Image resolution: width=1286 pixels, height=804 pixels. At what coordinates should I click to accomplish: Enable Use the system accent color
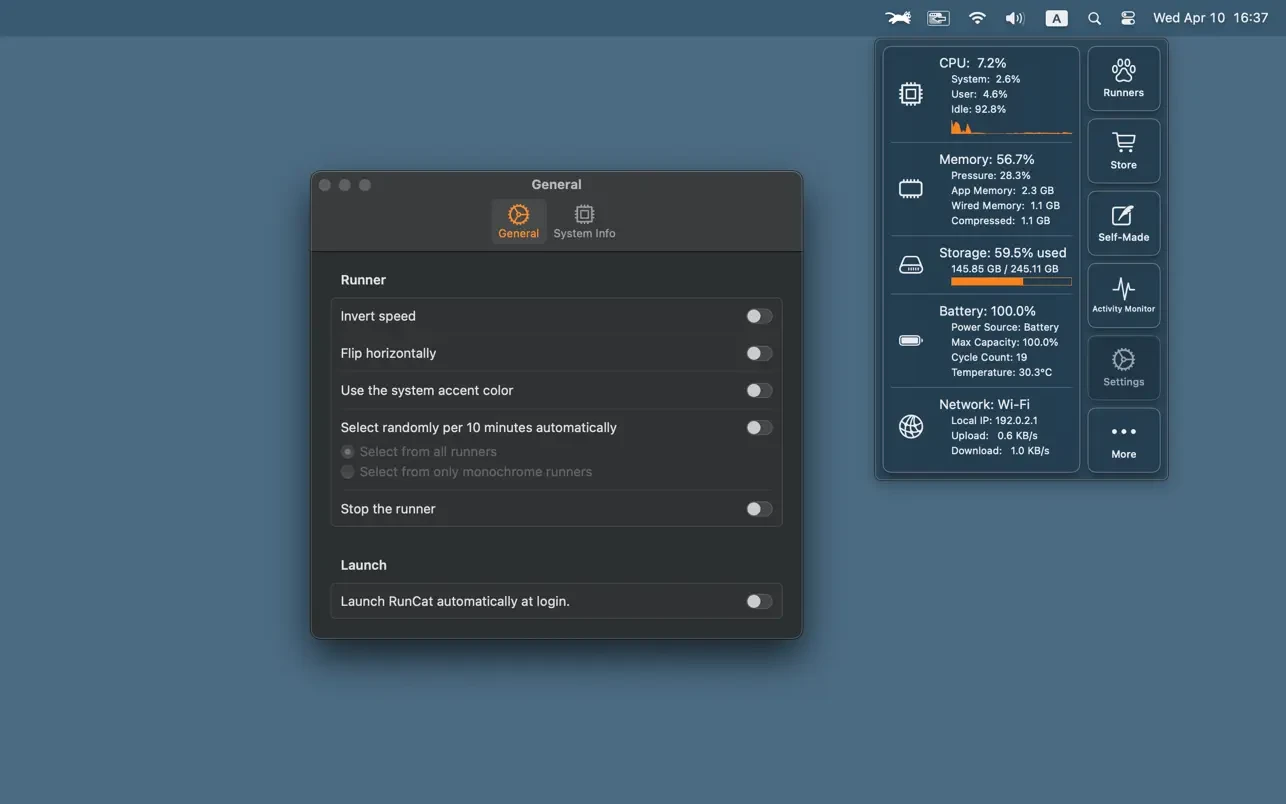tap(759, 391)
